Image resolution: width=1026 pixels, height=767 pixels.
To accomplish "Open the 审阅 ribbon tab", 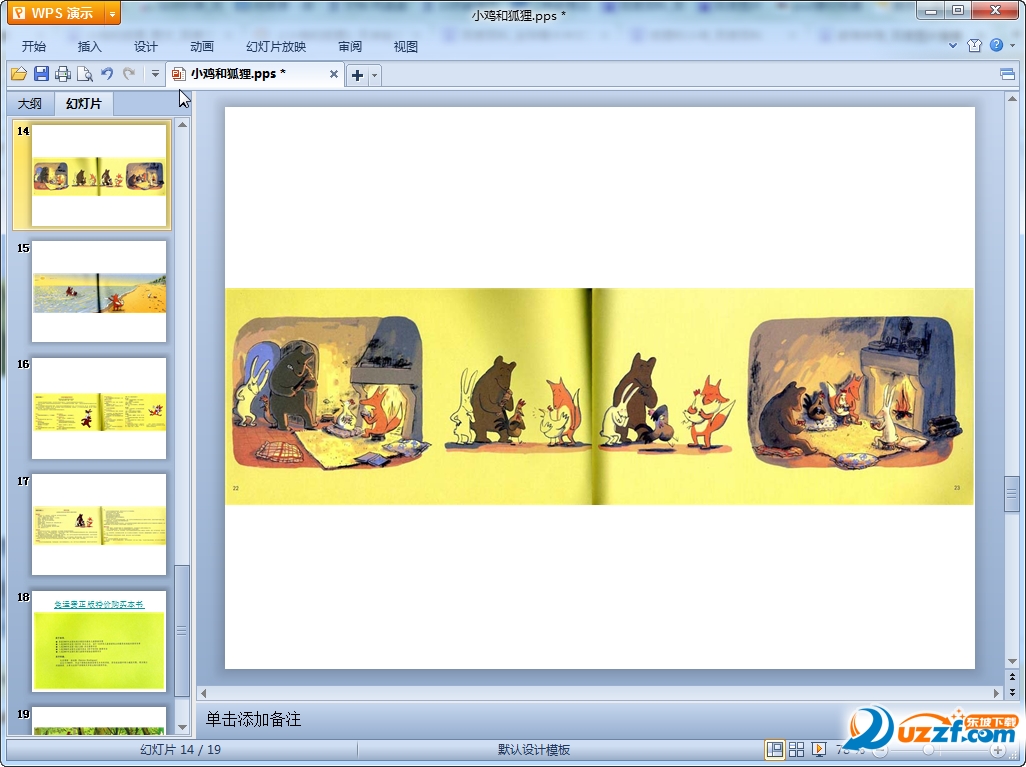I will 350,46.
